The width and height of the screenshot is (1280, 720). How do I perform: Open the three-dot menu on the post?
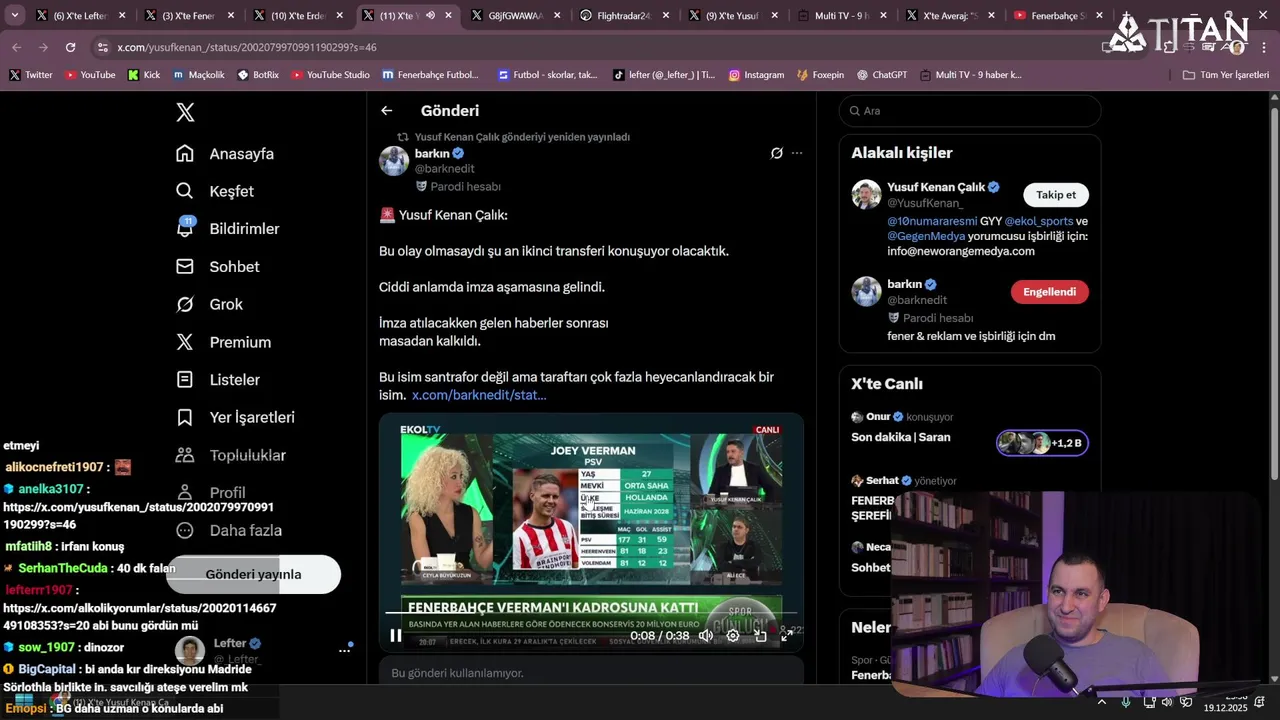tap(797, 153)
